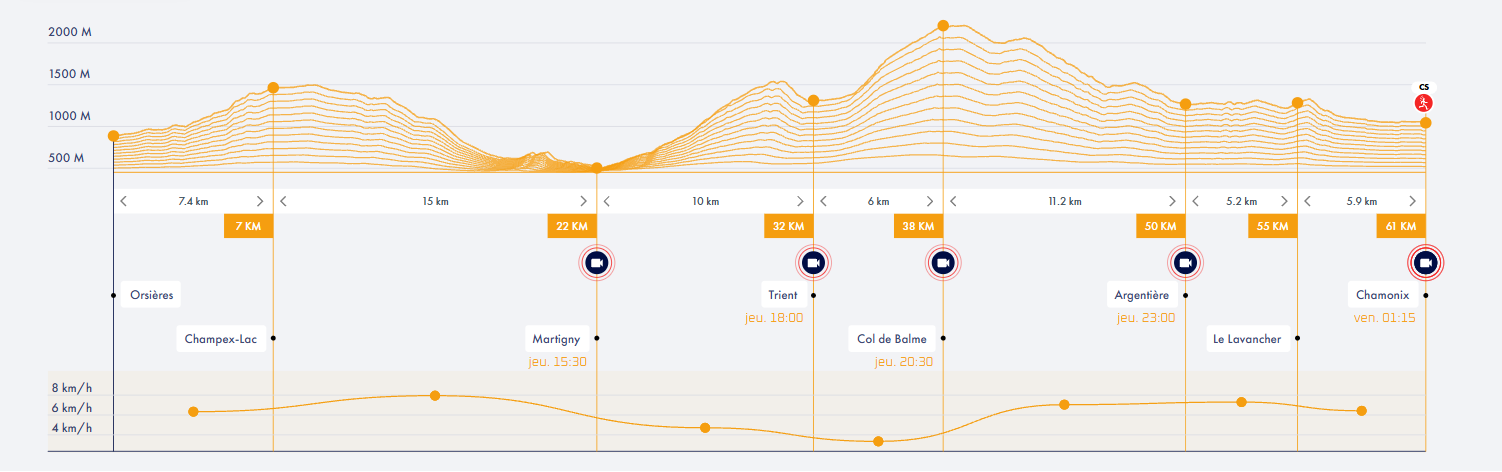Click the Orsières start label
Screen dimensions: 1502x472
(x=151, y=295)
